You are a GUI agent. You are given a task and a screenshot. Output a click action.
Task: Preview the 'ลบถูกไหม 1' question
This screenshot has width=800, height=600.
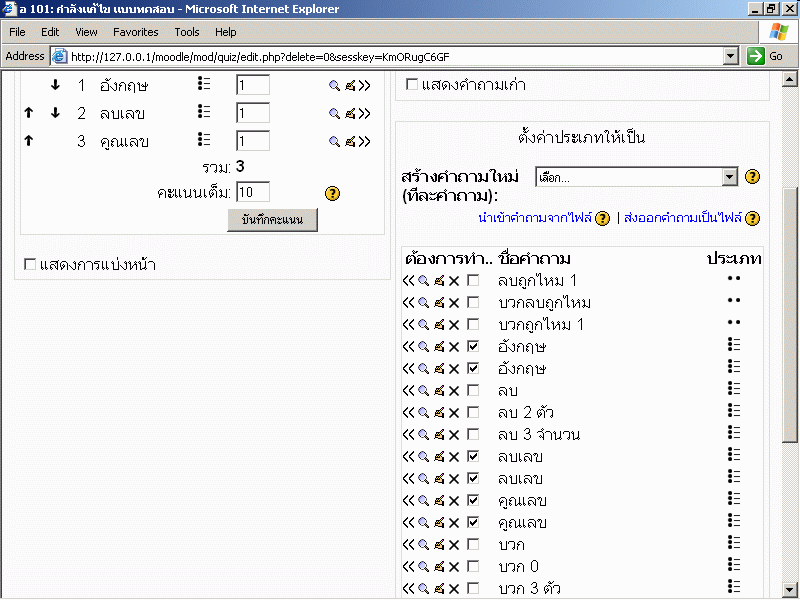tap(423, 281)
